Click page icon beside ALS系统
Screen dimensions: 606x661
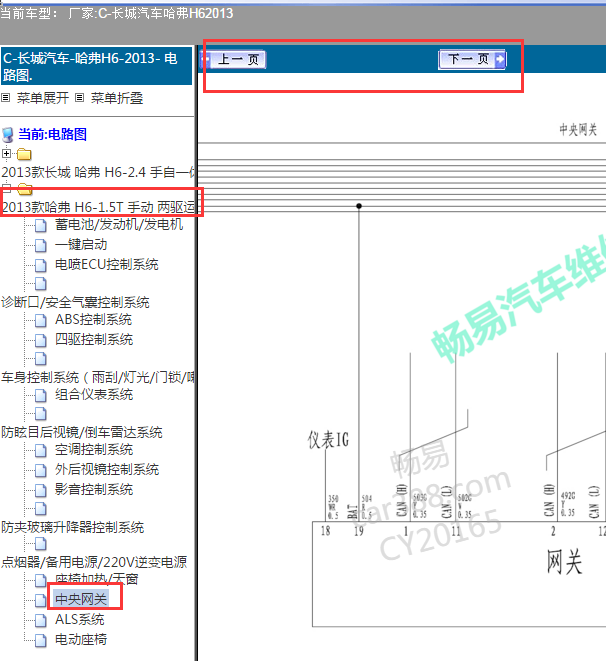(40, 620)
